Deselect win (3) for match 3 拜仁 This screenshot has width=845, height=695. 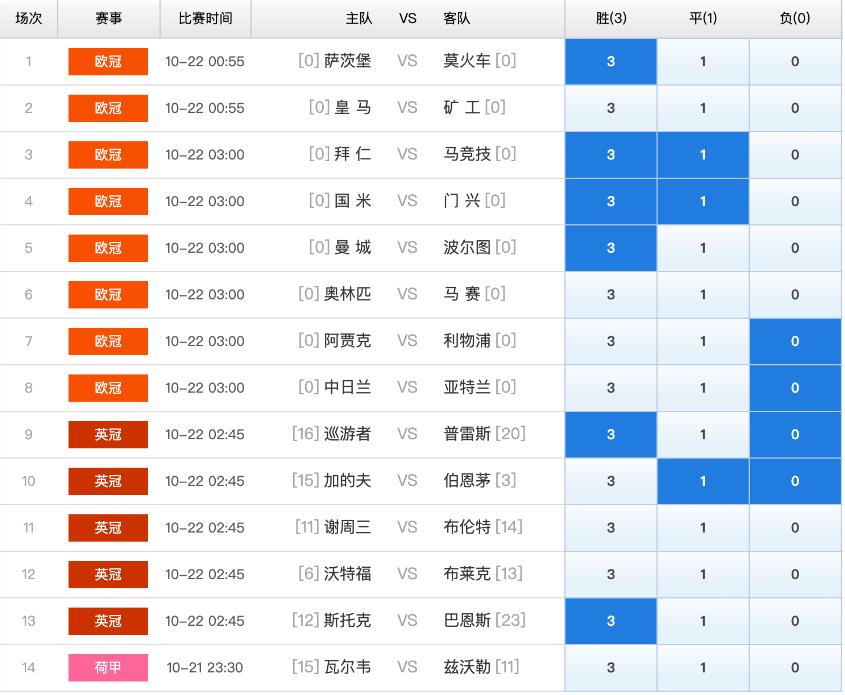611,155
